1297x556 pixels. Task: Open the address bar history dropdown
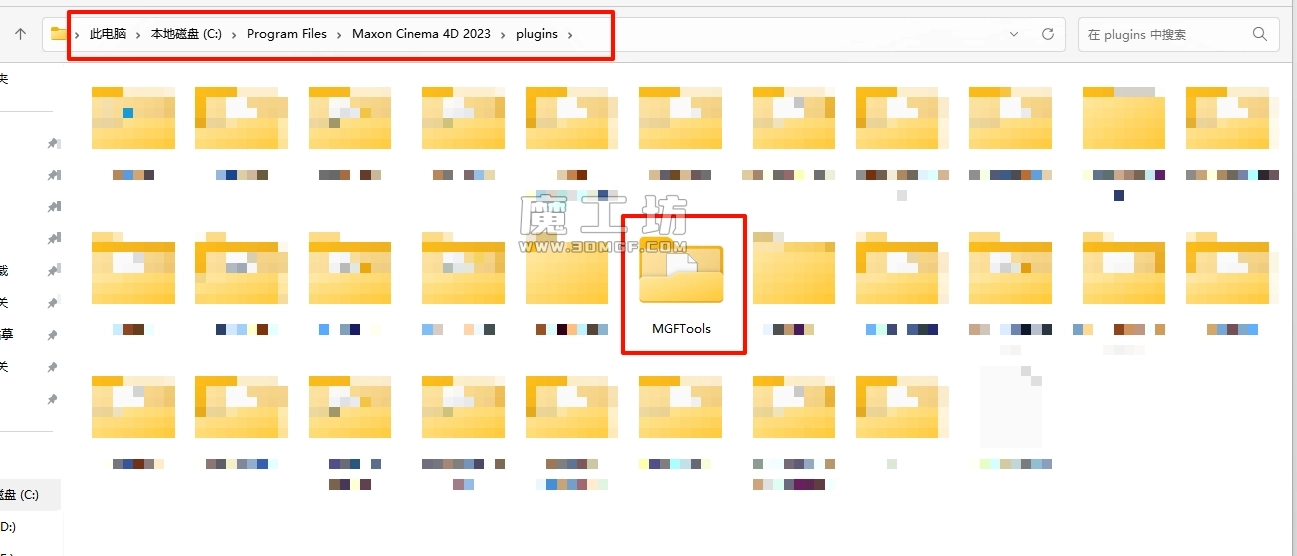tap(1015, 34)
